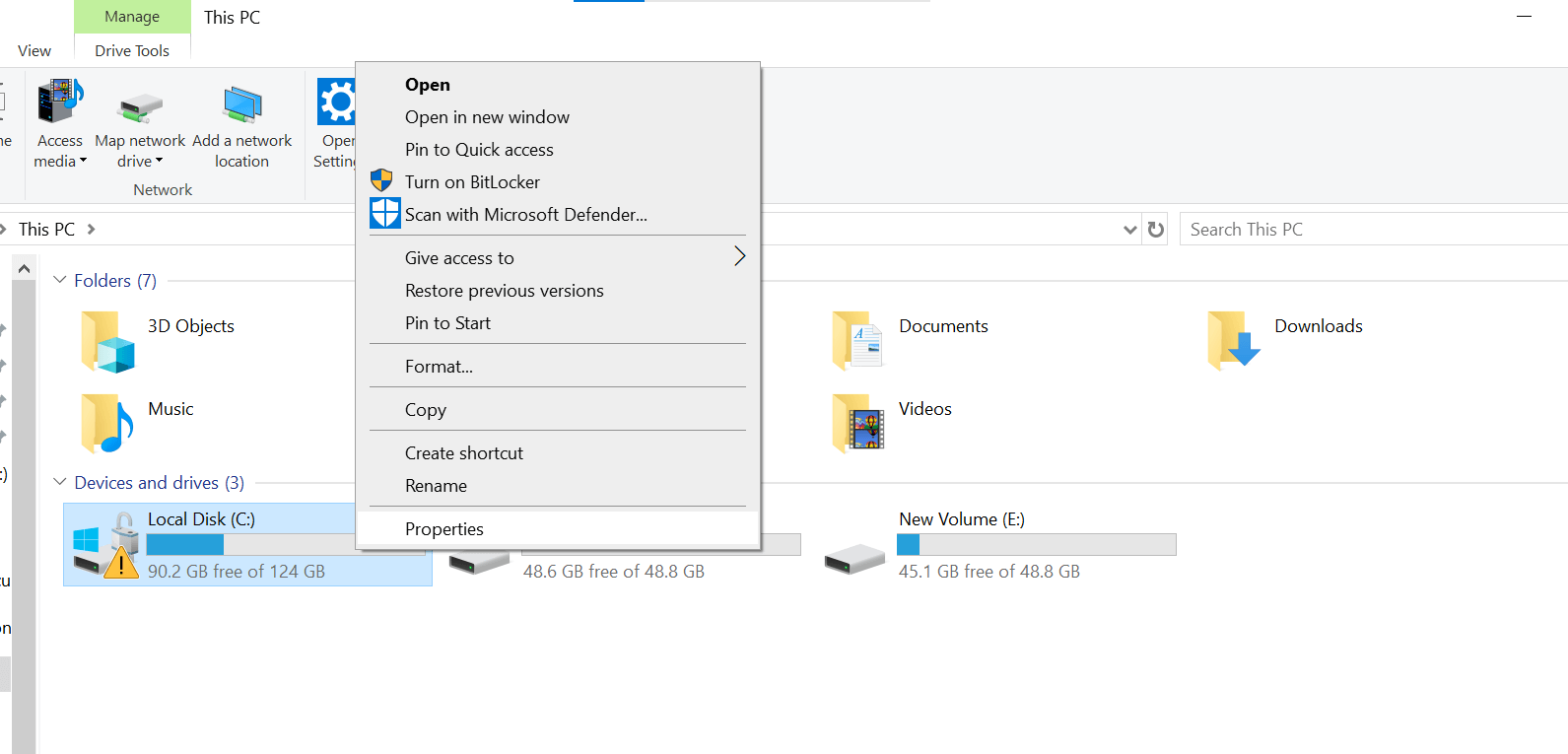Choose Pin to Start
Viewport: 1568px width, 754px height.
558,323
